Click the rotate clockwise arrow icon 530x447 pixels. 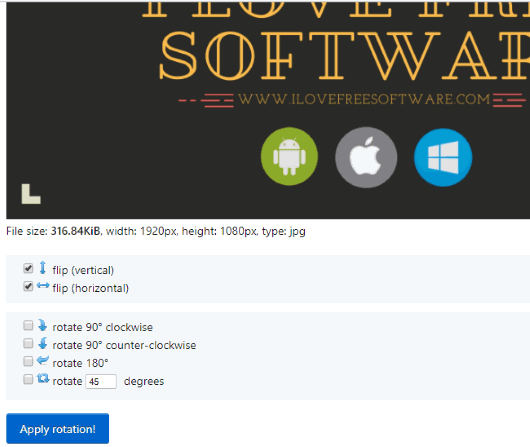click(43, 325)
